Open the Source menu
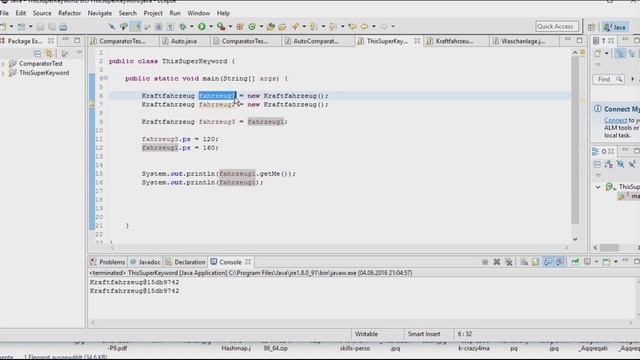The image size is (640, 360). (42, 13)
